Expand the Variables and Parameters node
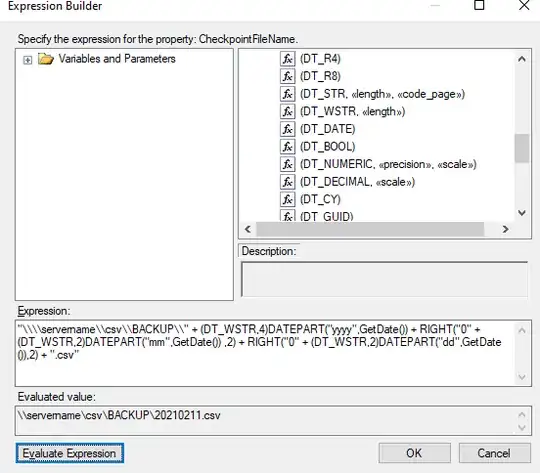This screenshot has width=540, height=473. coord(27,60)
